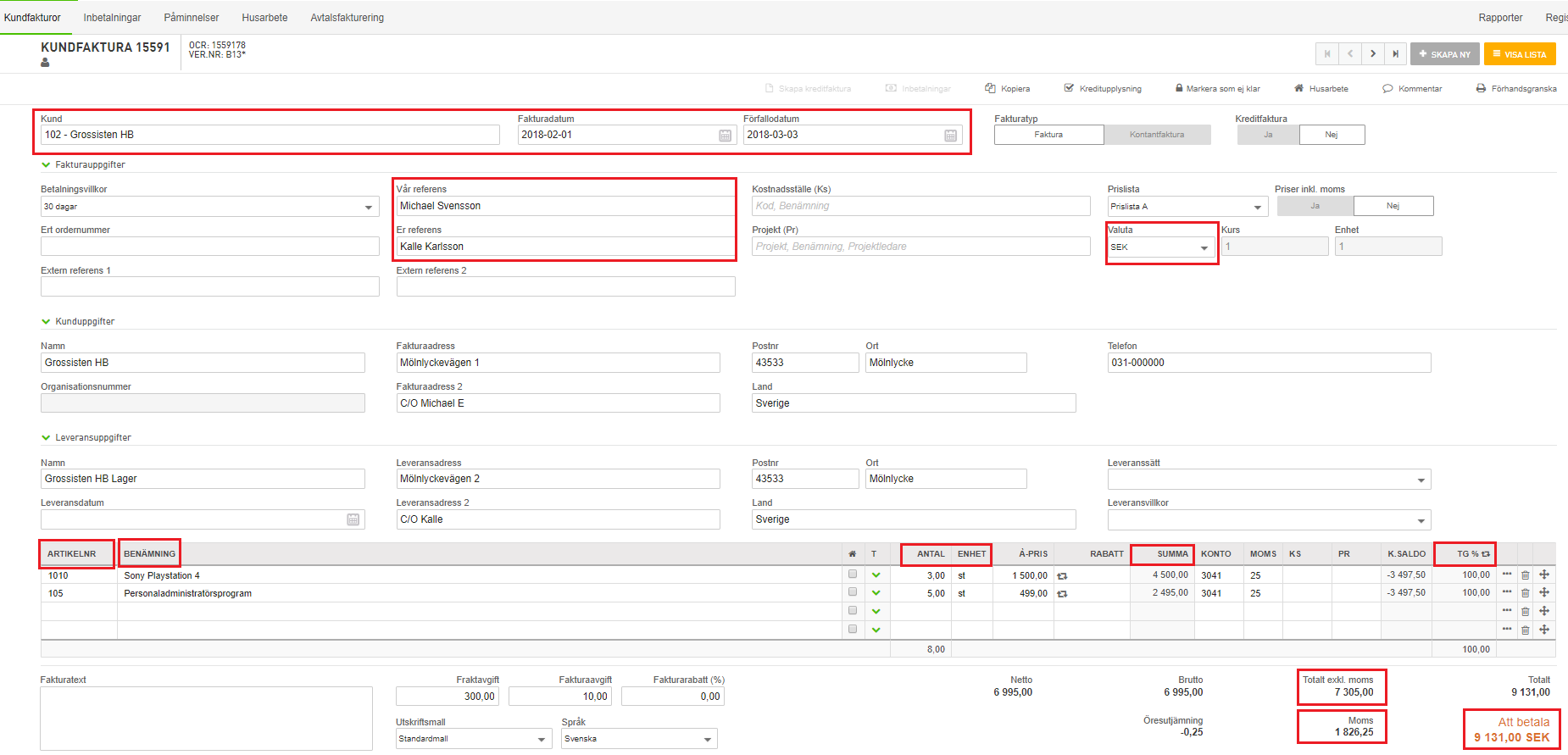Go to the next invoice arrow
This screenshot has height=755, width=1568.
click(x=1373, y=54)
